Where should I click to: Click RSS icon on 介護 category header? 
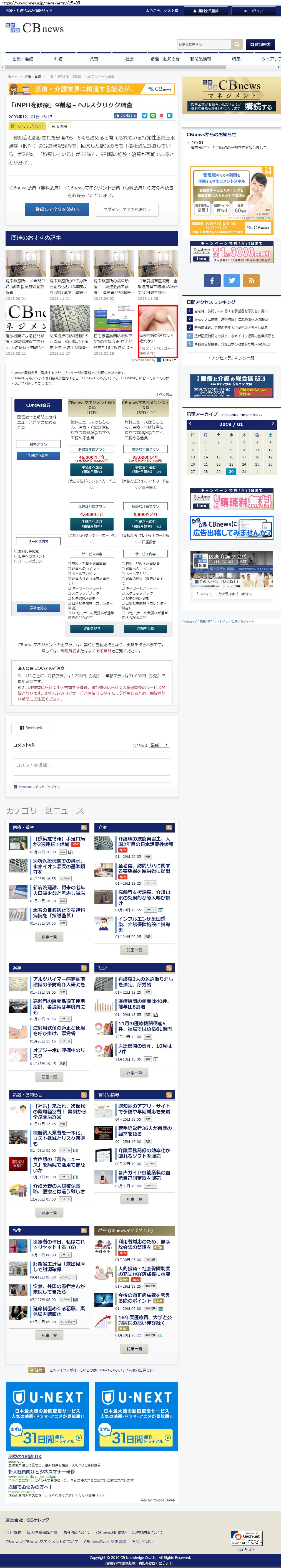coord(169,827)
